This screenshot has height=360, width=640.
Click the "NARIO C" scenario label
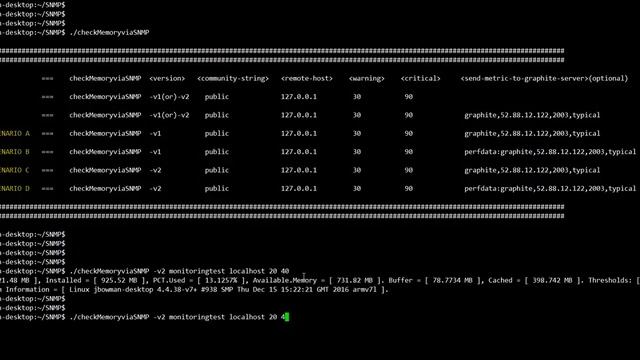pos(15,170)
